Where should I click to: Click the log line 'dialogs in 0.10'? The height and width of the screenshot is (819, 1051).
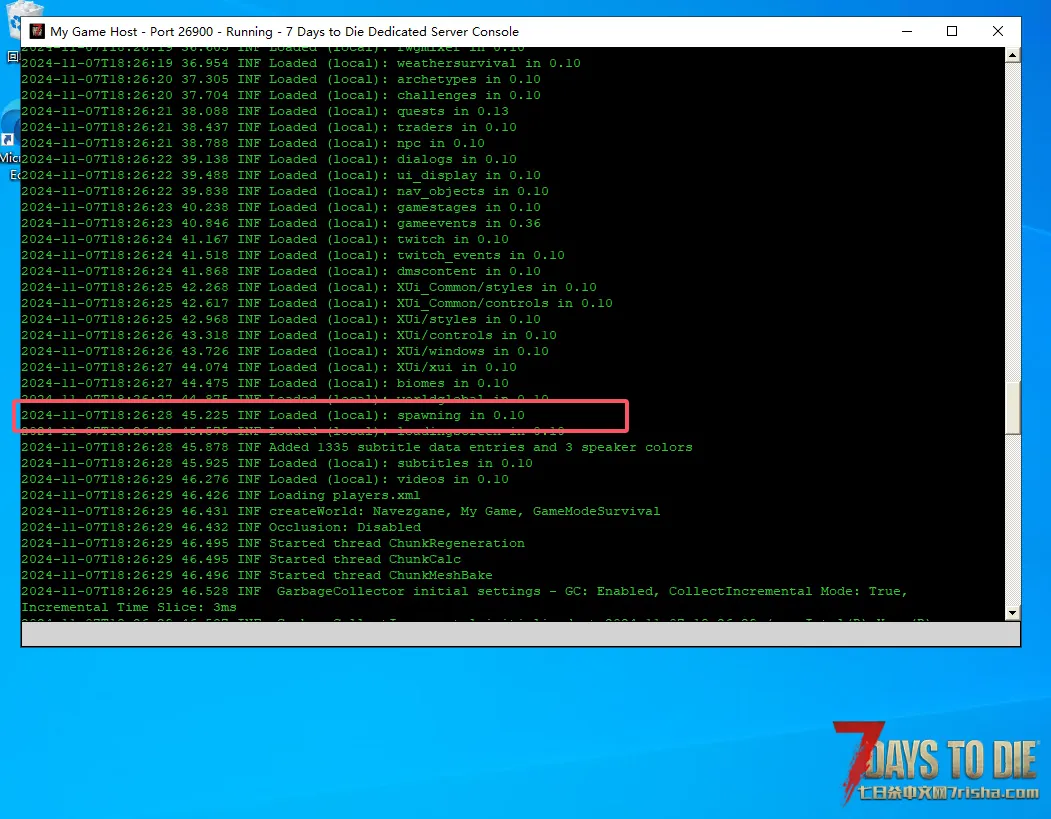[268, 160]
